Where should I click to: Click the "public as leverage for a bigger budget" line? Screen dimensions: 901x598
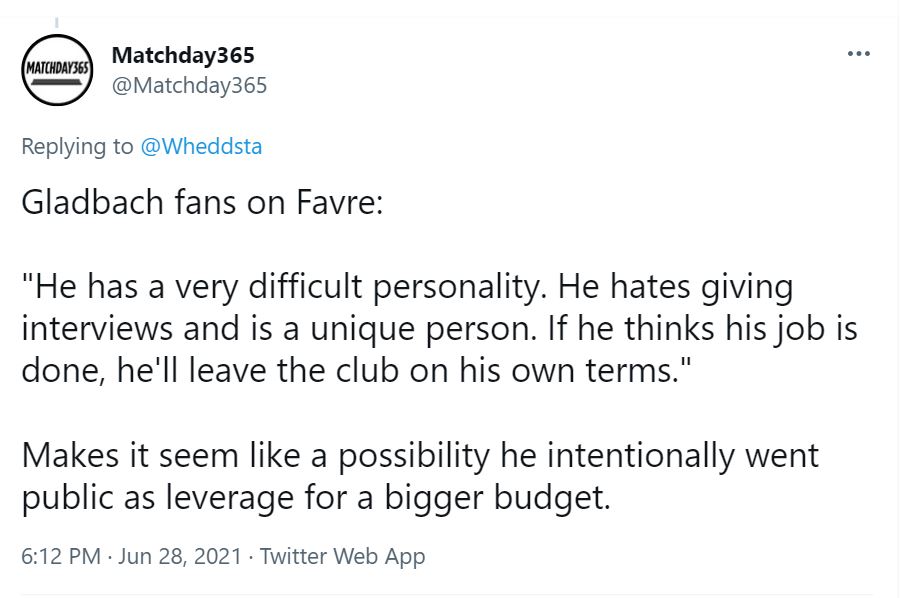click(x=315, y=496)
